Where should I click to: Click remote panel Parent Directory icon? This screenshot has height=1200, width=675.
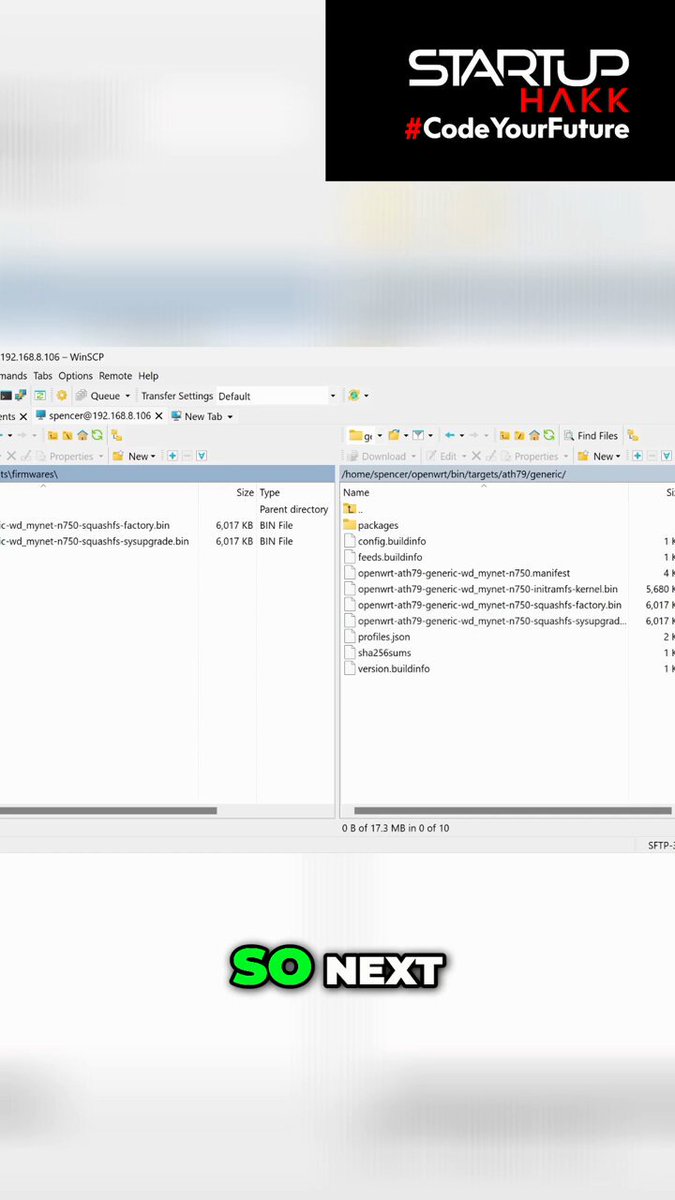(505, 436)
